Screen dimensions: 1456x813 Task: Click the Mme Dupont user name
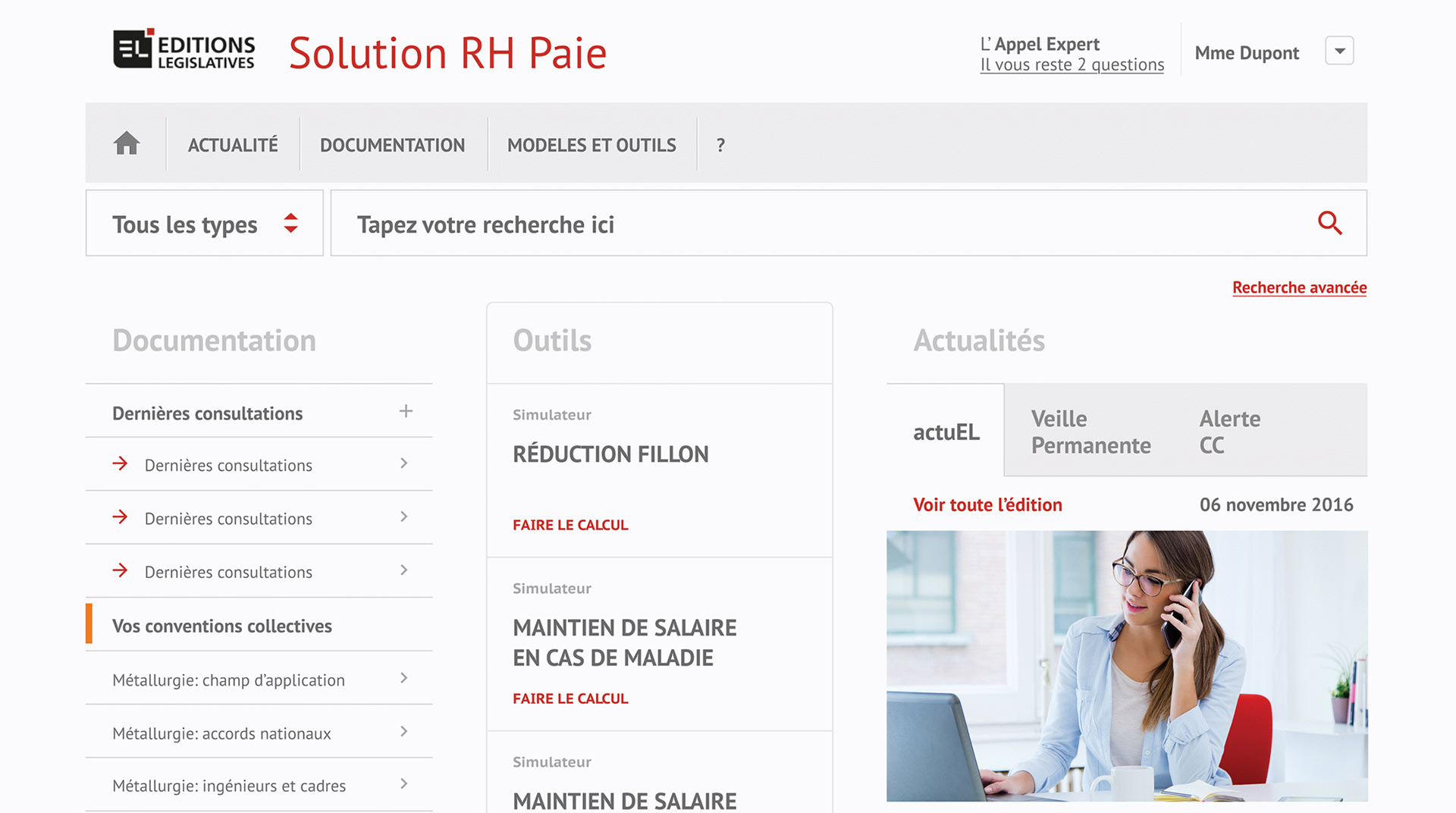click(x=1247, y=53)
